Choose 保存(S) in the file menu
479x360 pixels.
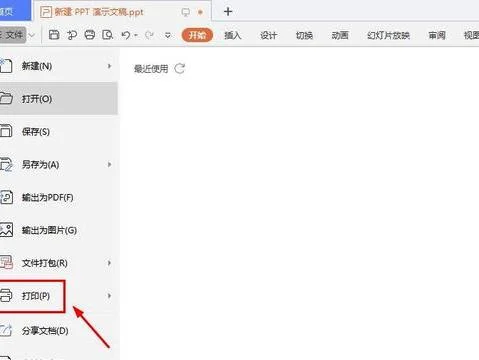click(59, 132)
